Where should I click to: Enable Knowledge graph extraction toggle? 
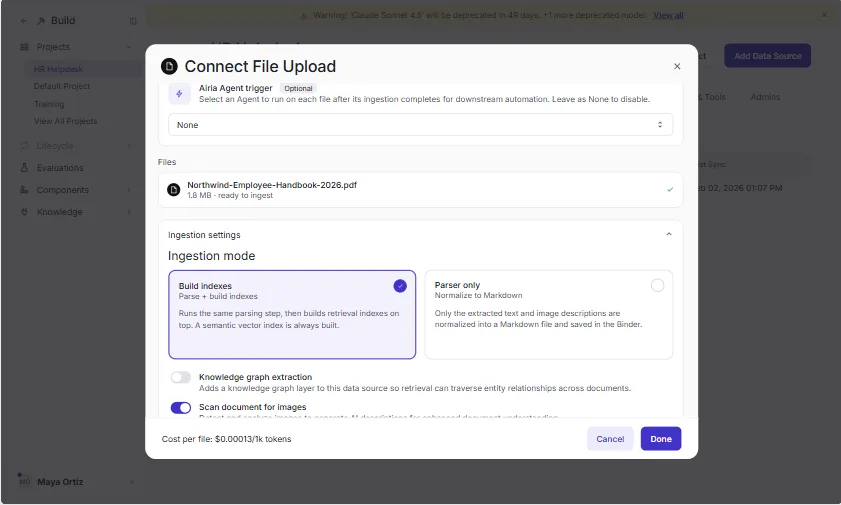point(181,377)
